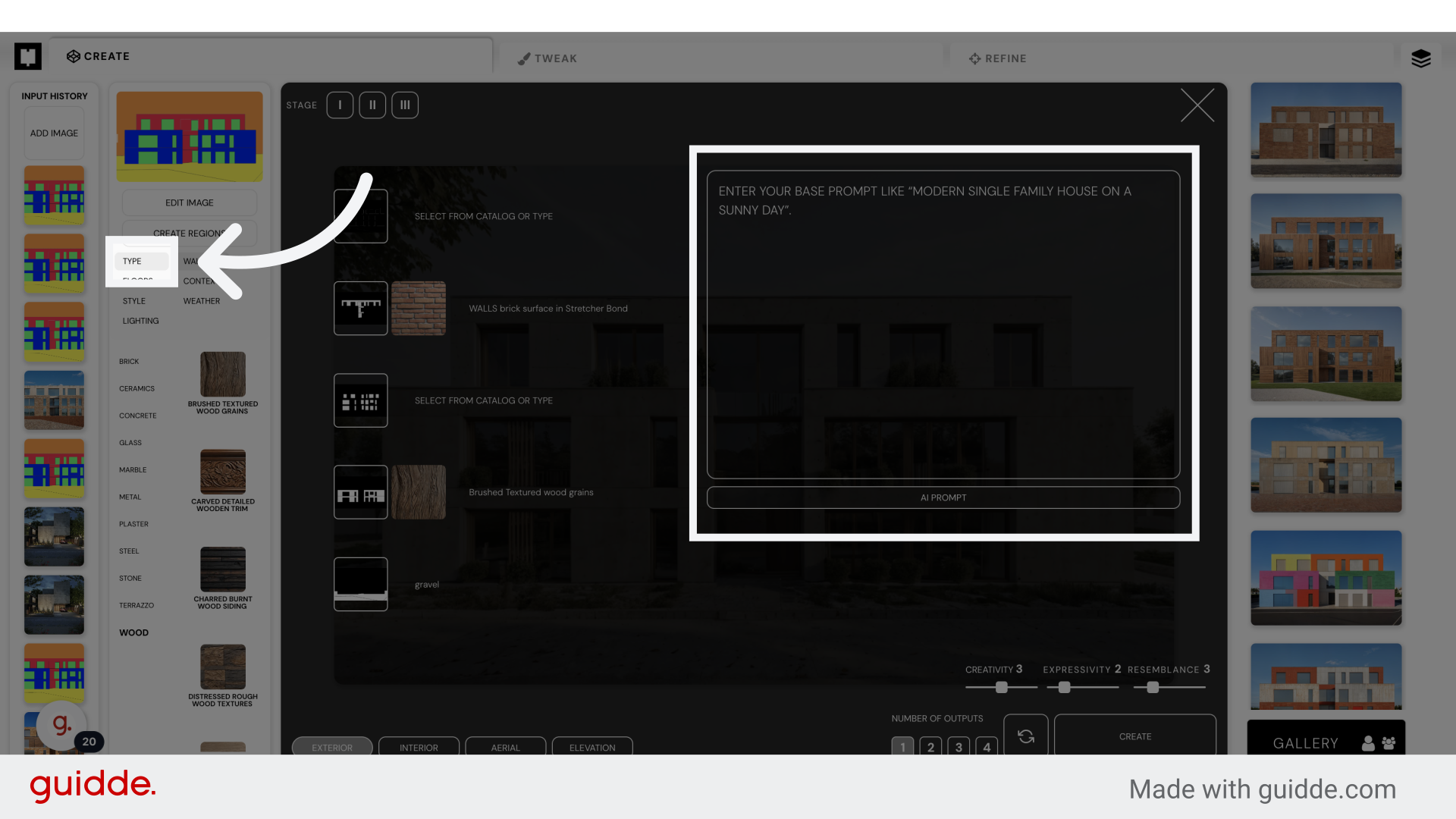The height and width of the screenshot is (819, 1456).
Task: Click the brick texture thumbnail
Action: tap(419, 308)
